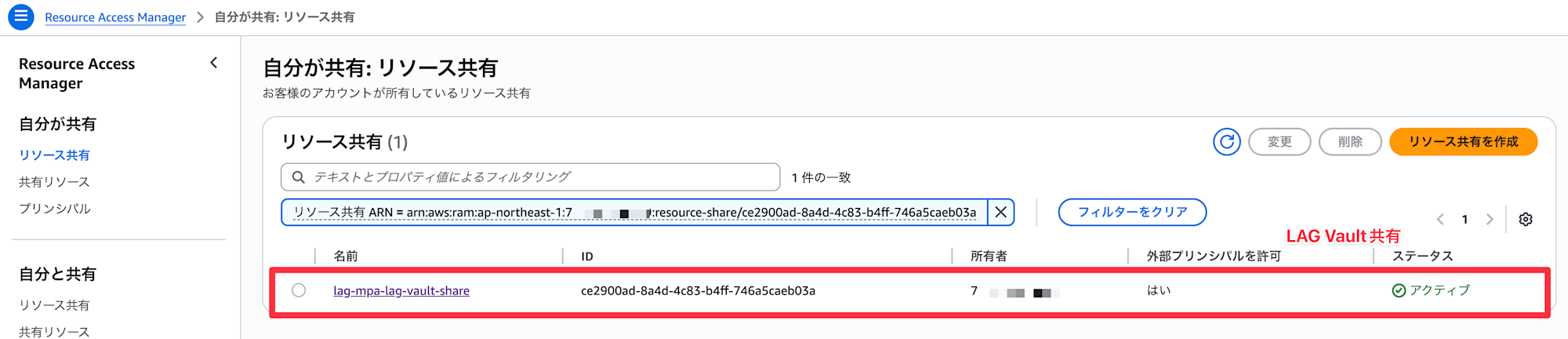Select 共有リソース under 自分が共有
The height and width of the screenshot is (339, 1568).
tap(54, 182)
